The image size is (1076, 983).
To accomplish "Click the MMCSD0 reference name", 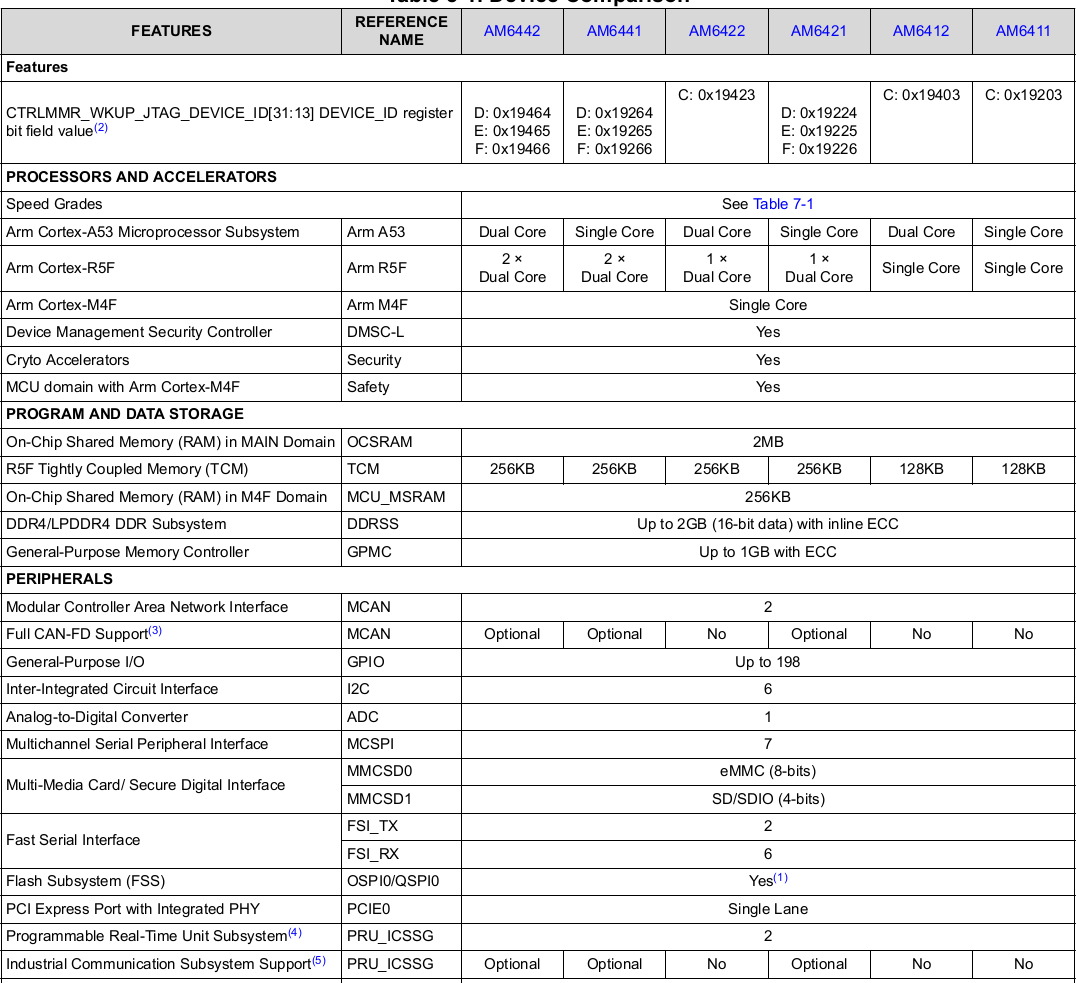I will tap(379, 771).
